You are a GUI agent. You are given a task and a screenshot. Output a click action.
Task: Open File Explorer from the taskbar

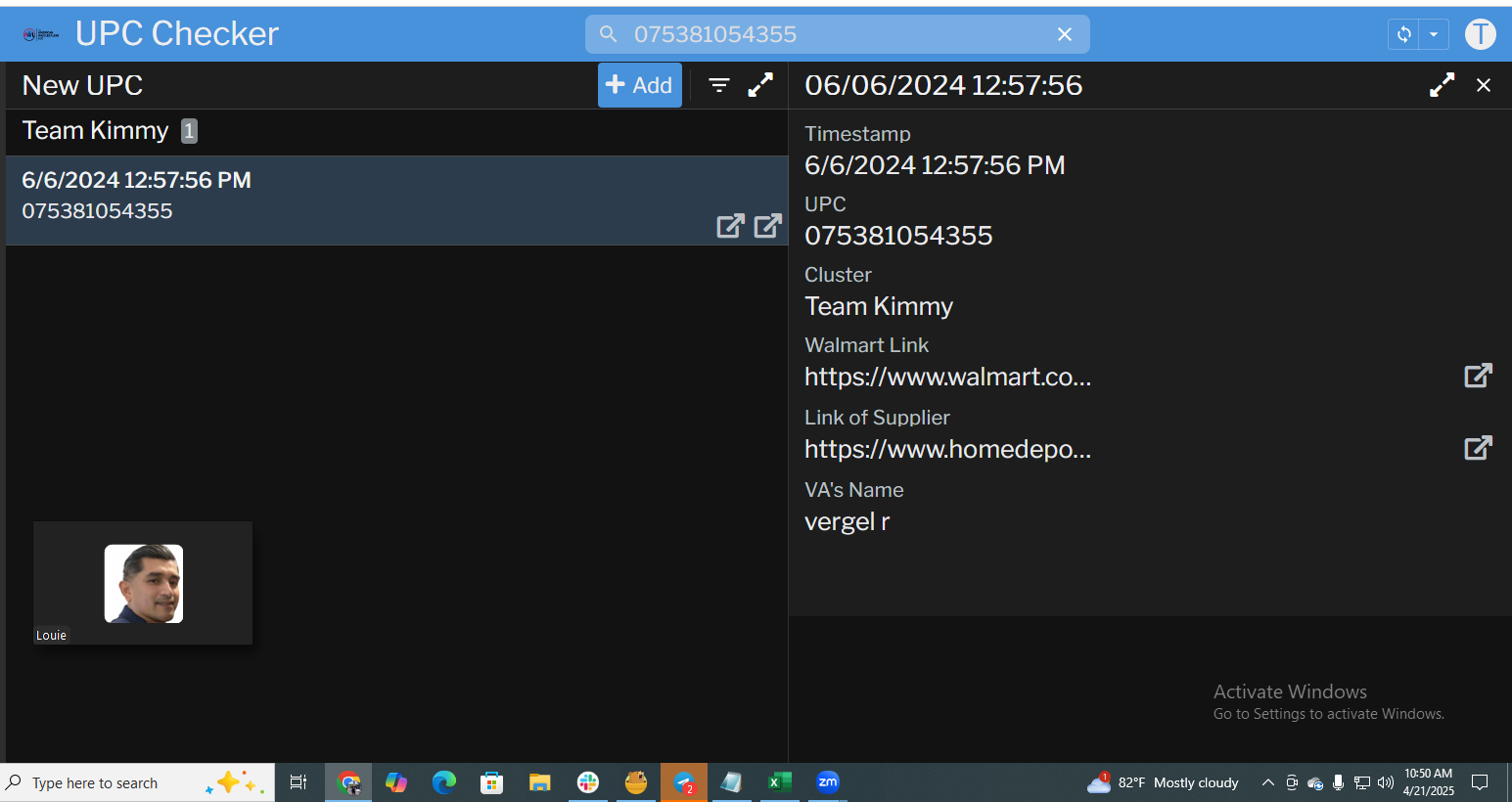pyautogui.click(x=540, y=782)
